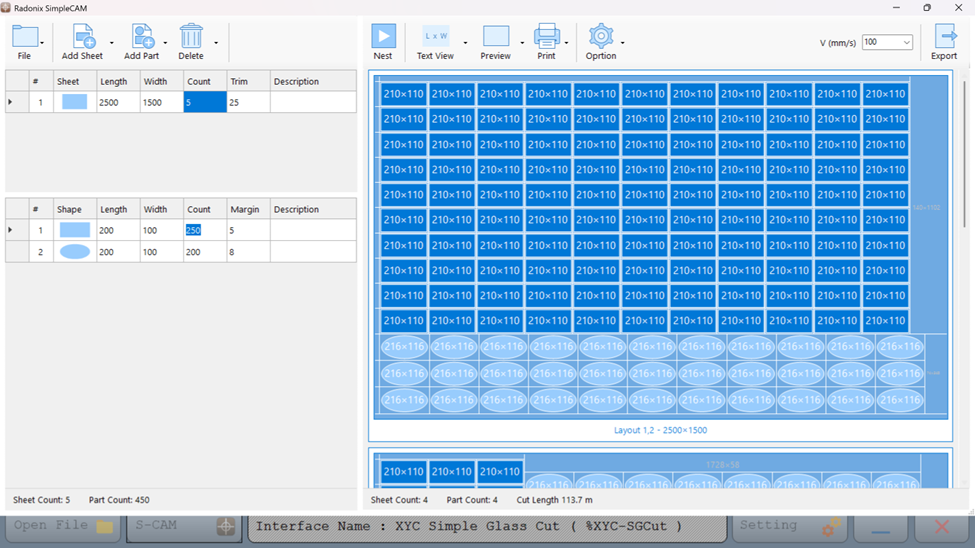Select part row 2 by its row header
The height and width of the screenshot is (548, 975).
click(17, 252)
